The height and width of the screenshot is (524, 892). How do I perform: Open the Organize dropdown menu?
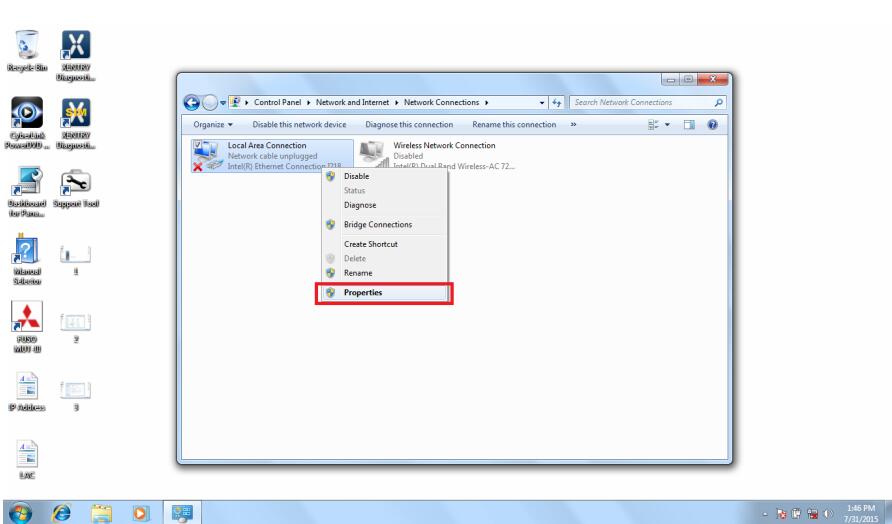coord(213,125)
